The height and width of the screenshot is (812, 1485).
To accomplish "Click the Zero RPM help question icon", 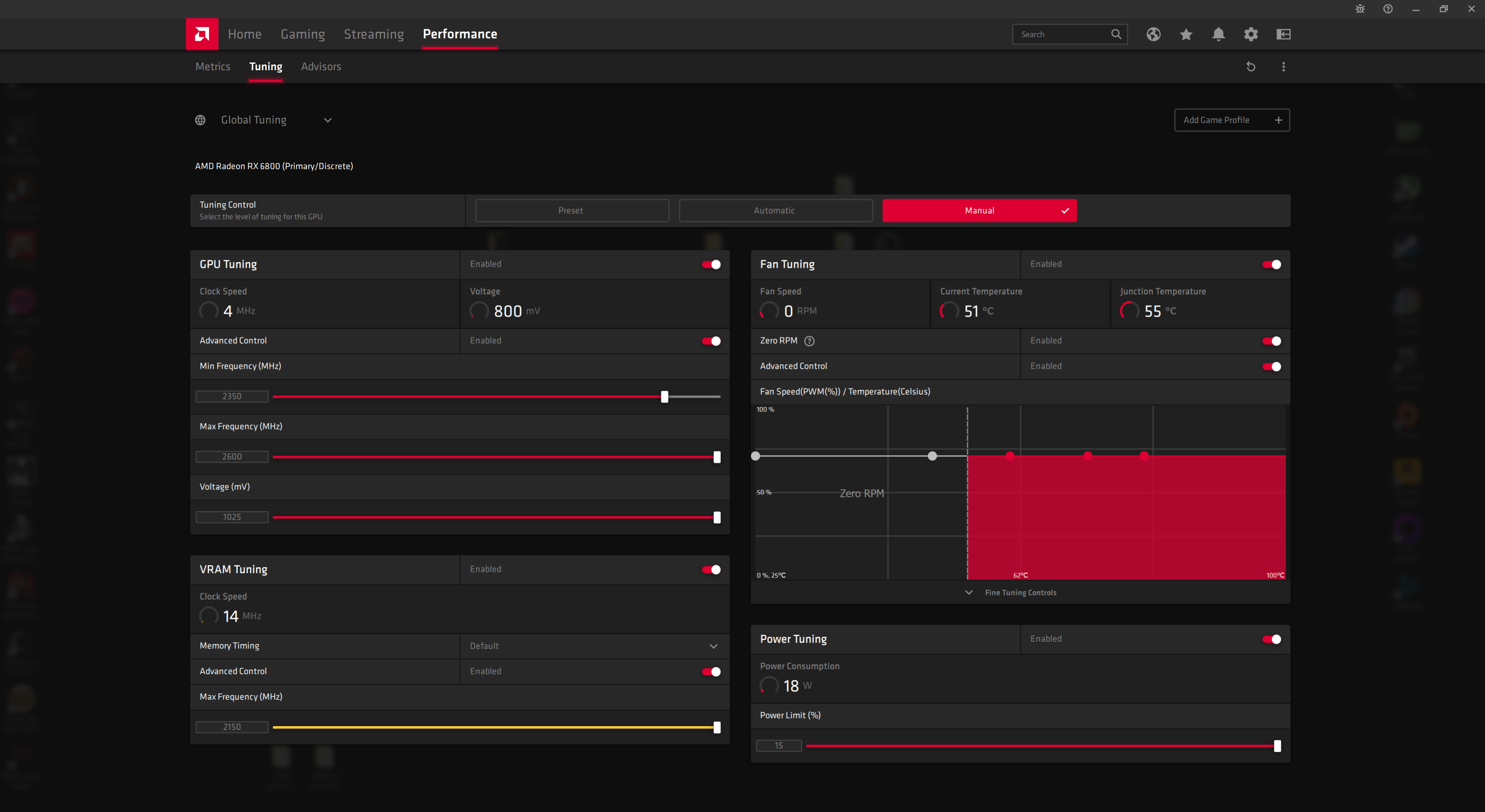I will [x=809, y=341].
